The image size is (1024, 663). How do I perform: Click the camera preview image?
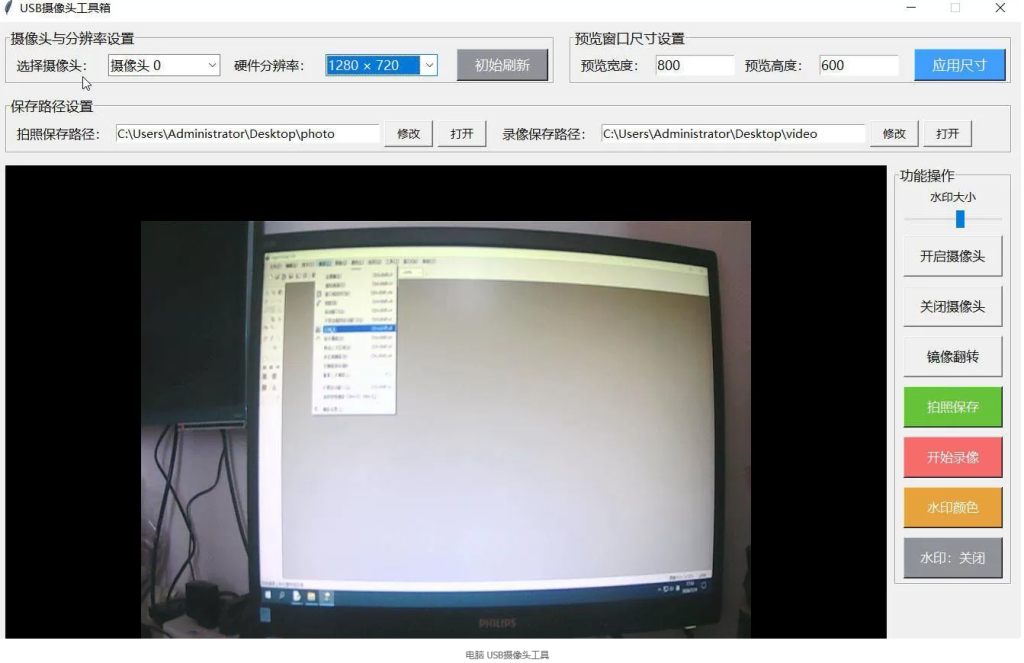click(x=446, y=429)
